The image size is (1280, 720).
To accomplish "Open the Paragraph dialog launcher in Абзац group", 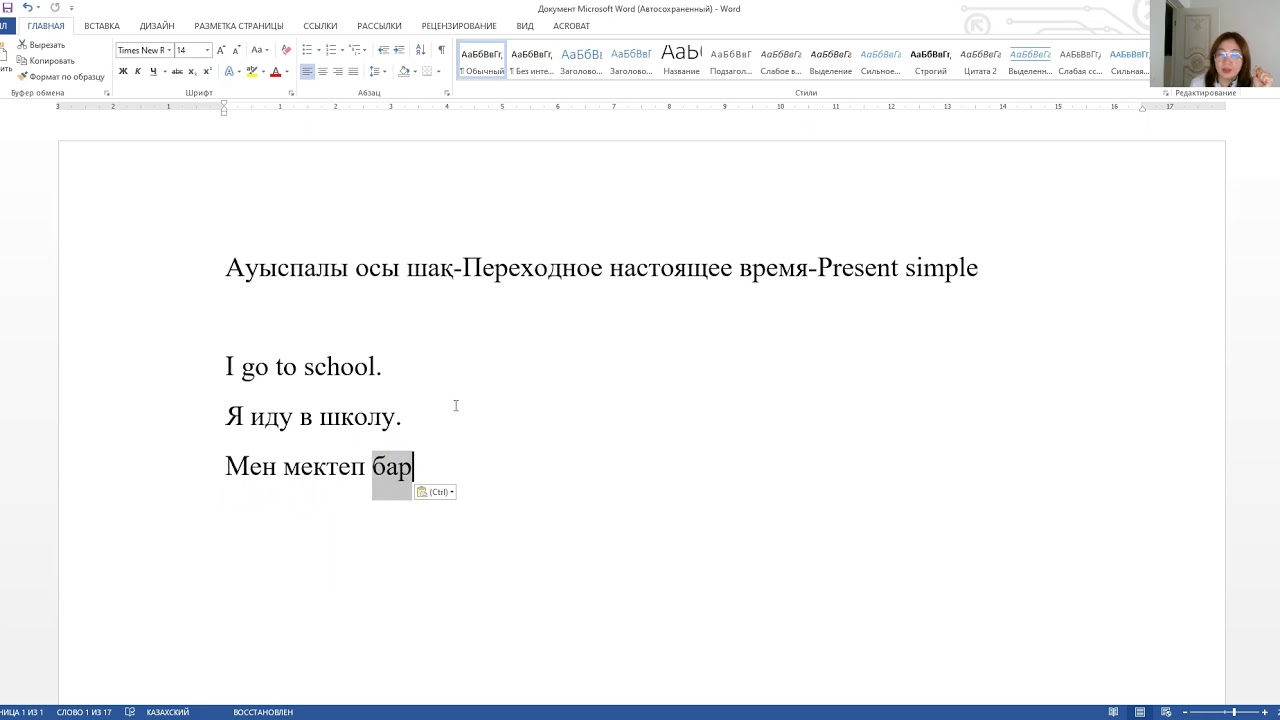I will coord(447,93).
